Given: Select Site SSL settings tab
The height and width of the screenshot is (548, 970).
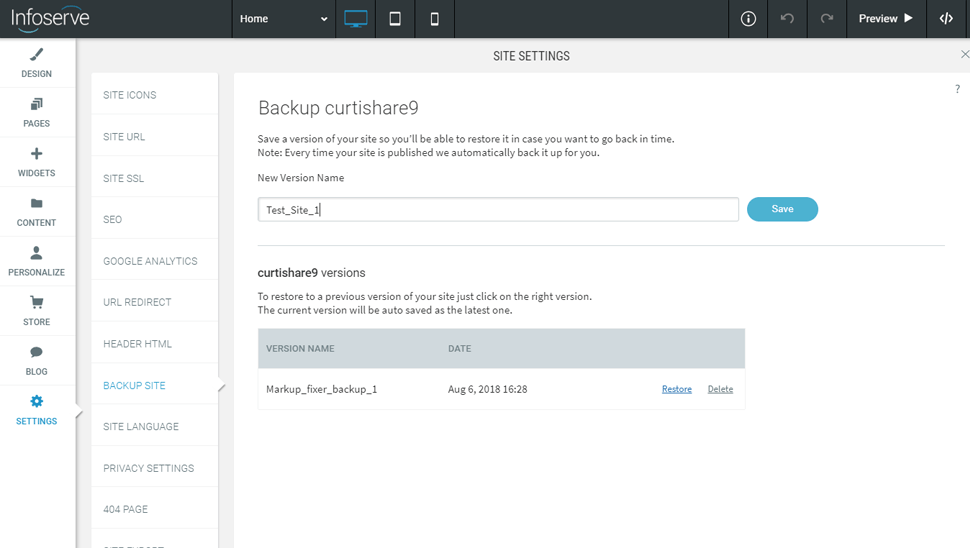Looking at the screenshot, I should click(x=124, y=178).
